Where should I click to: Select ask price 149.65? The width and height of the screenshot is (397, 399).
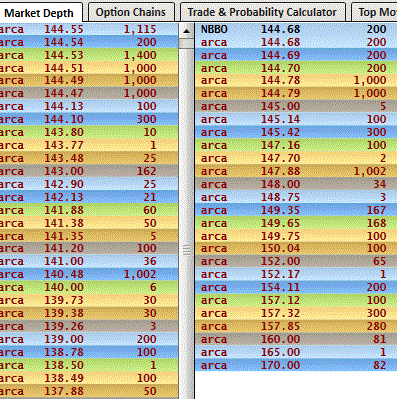[280, 223]
